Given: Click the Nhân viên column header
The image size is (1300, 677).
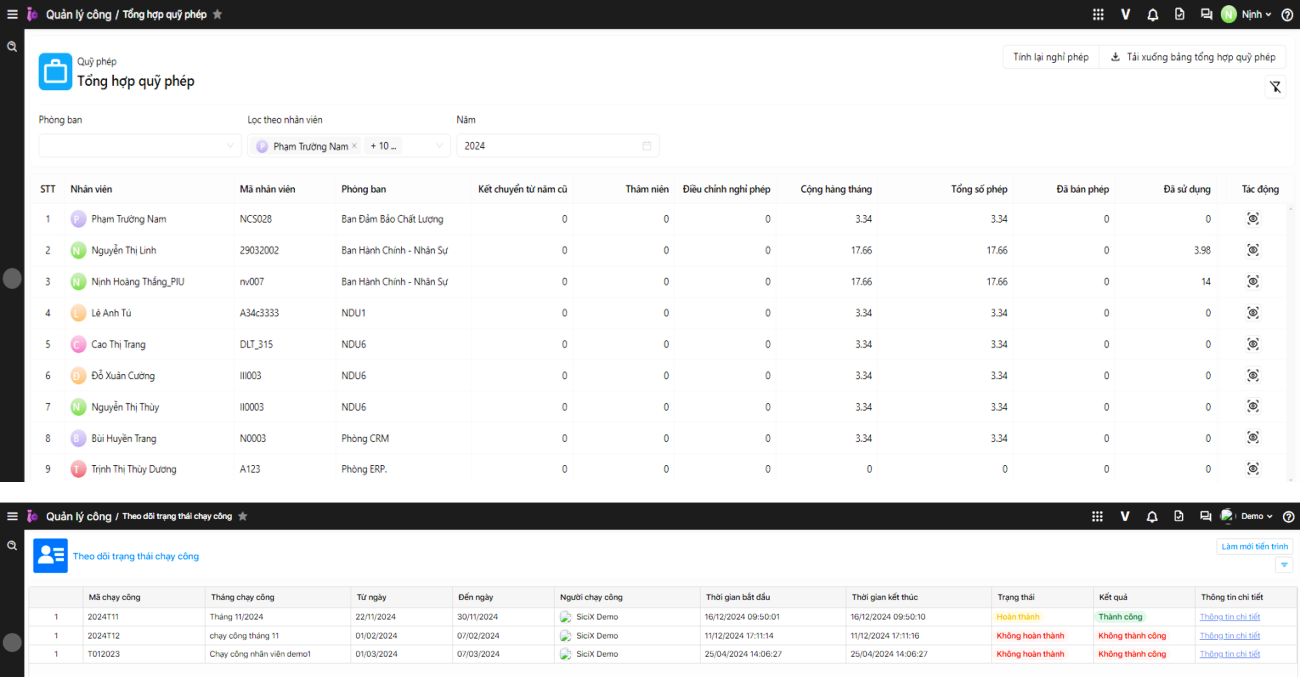Looking at the screenshot, I should coord(91,189).
